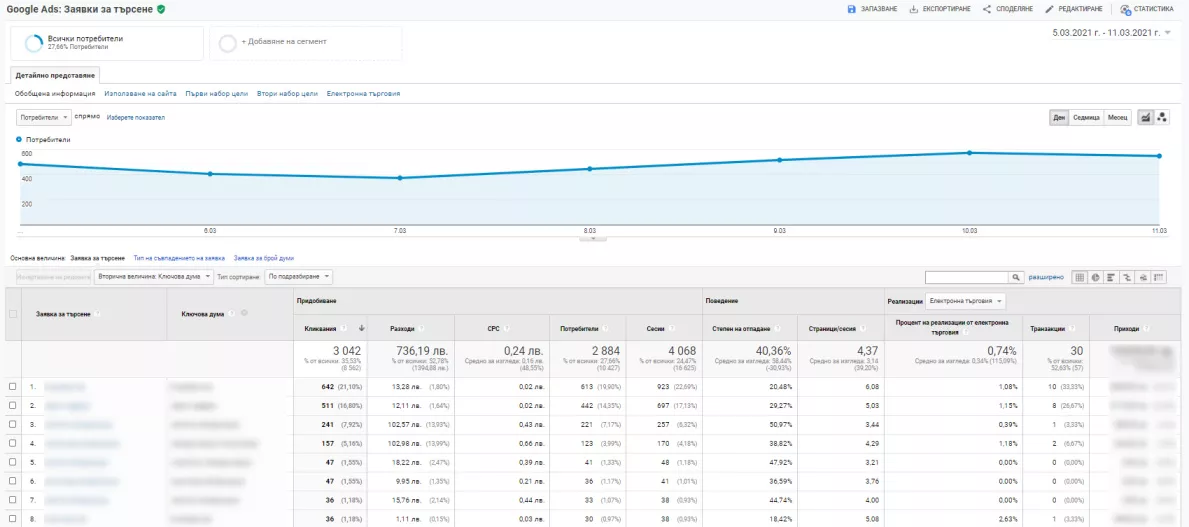Open the performance bar view icon

[x=1111, y=278]
